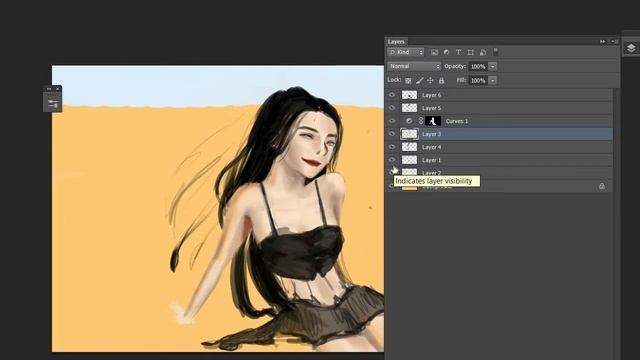This screenshot has width=640, height=360.
Task: Filter layers by type (T) icon
Action: 458,52
